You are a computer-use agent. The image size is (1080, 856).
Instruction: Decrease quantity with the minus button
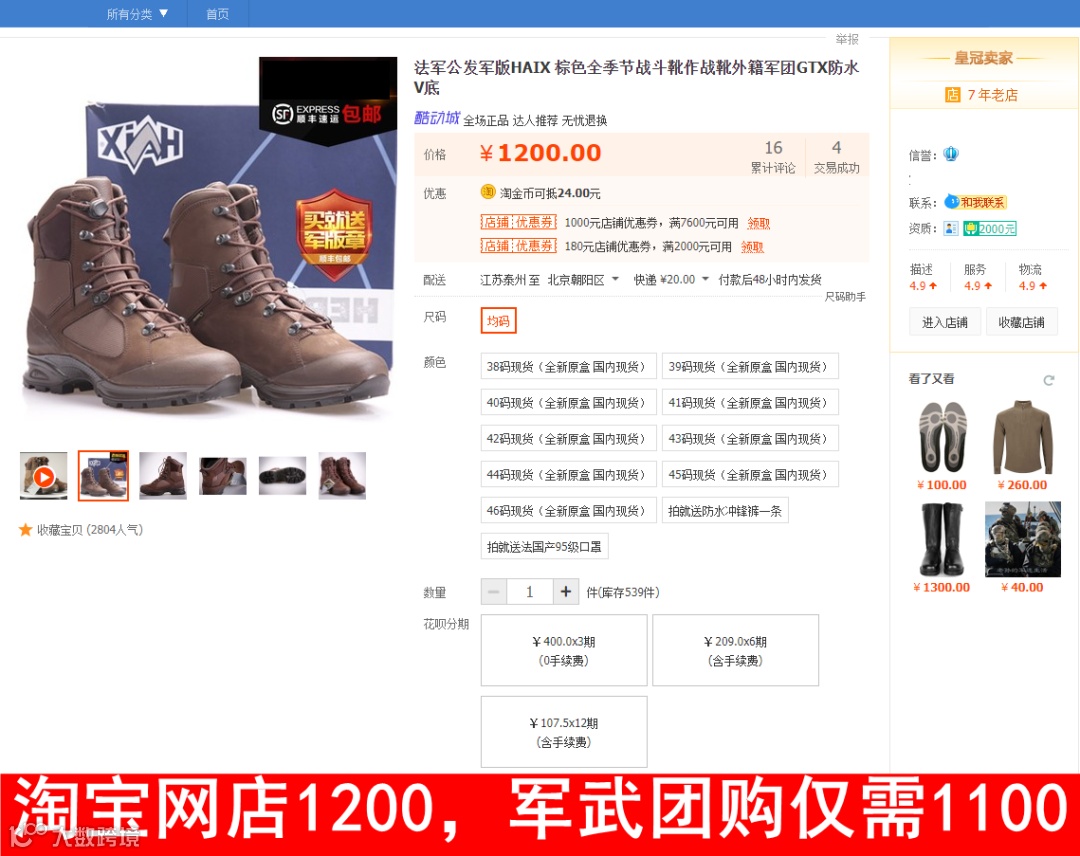[494, 592]
